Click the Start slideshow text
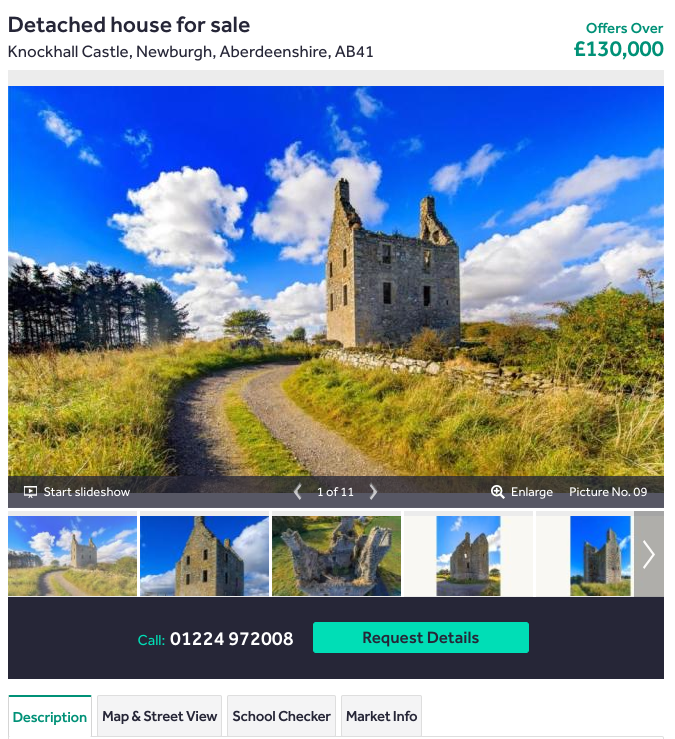Screen dimensions: 675x739 87,492
